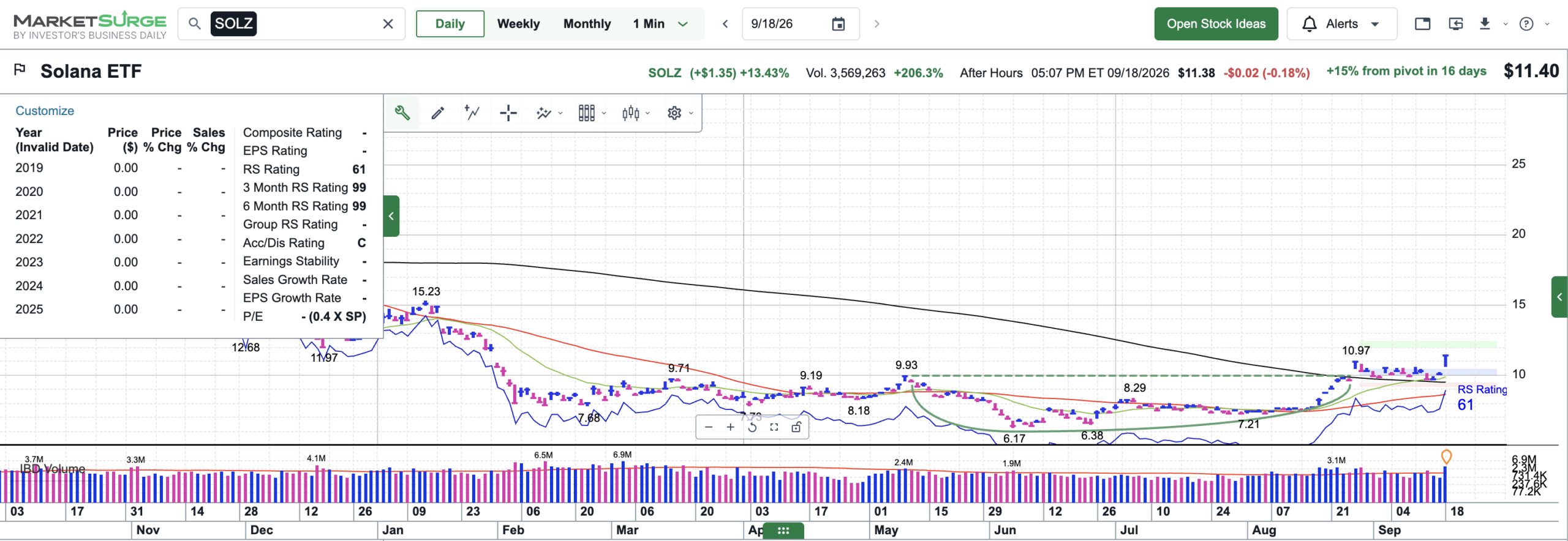This screenshot has height=541, width=1568.
Task: Open the chart settings gear
Action: (x=674, y=113)
